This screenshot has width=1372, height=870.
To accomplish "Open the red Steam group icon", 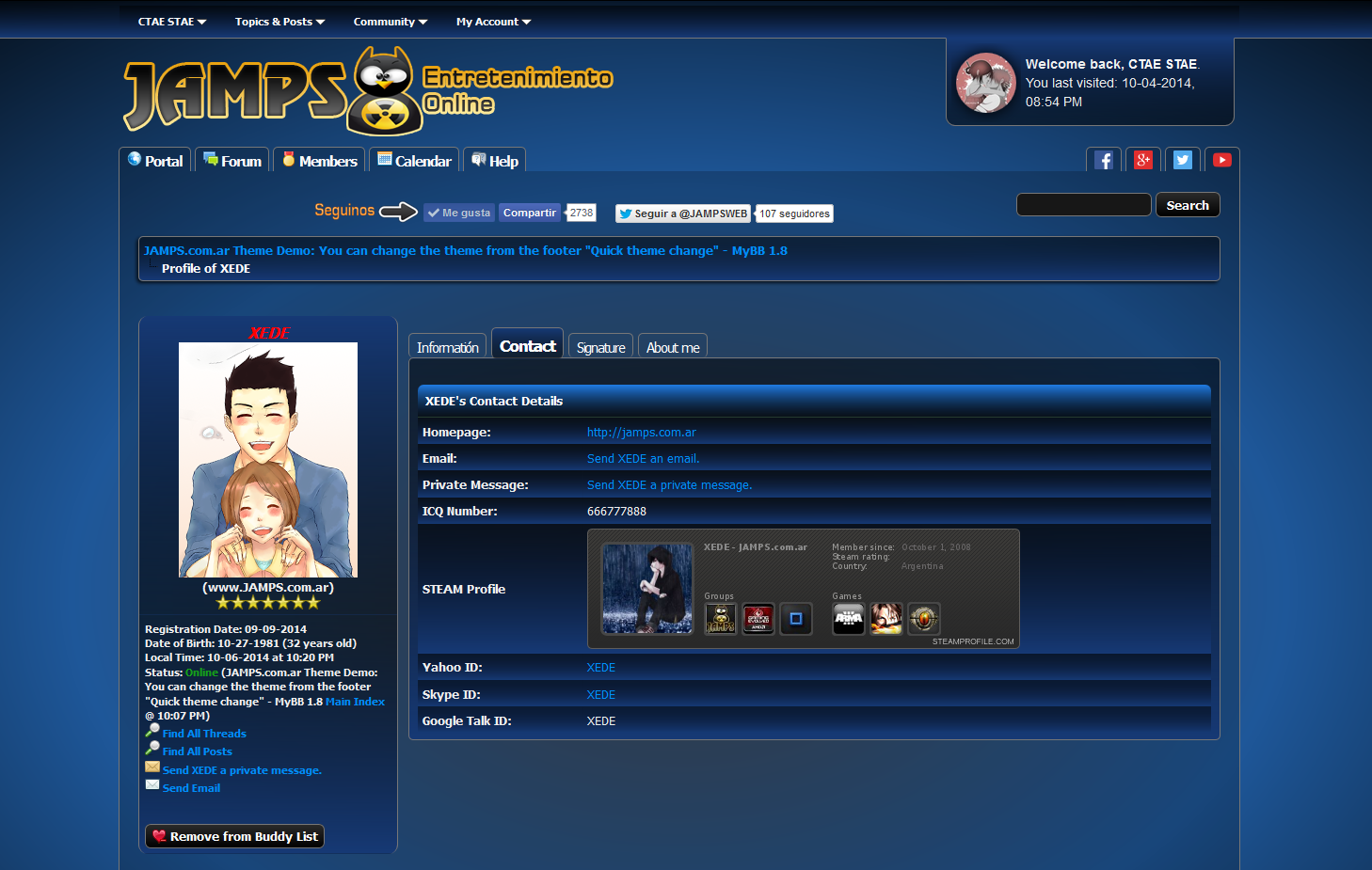I will pyautogui.click(x=758, y=619).
